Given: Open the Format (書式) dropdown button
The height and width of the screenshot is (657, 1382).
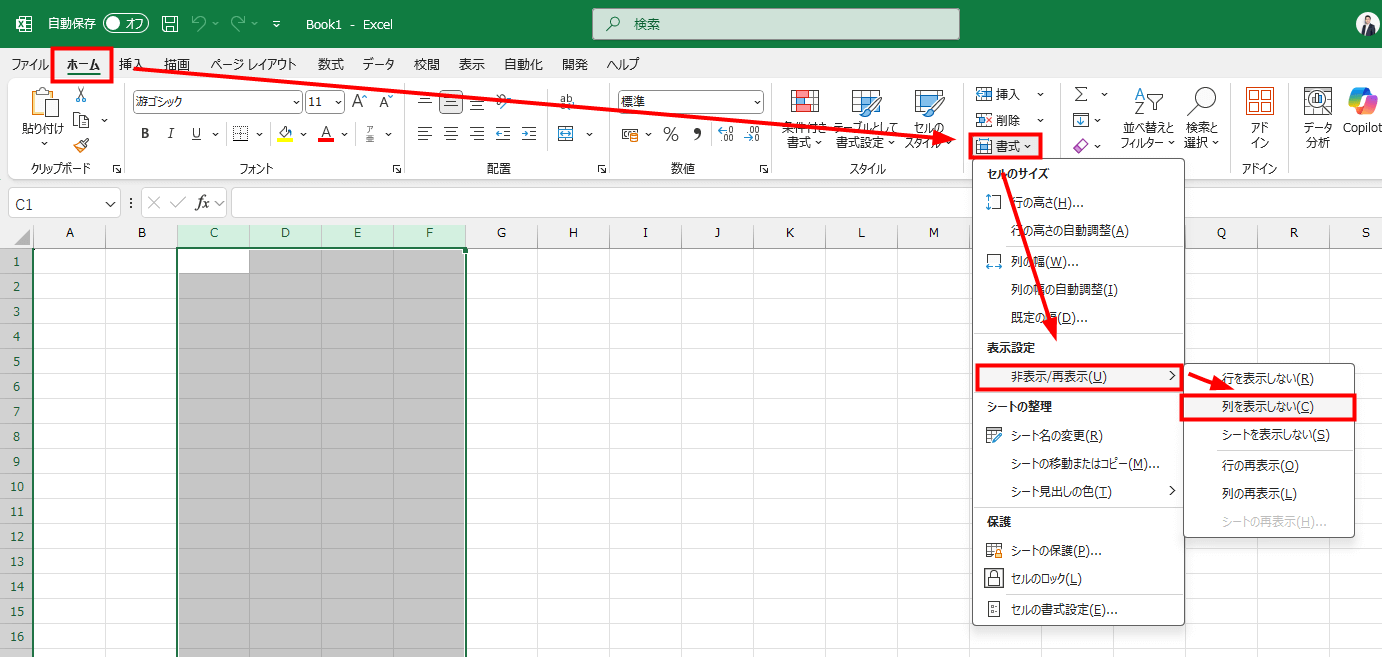Looking at the screenshot, I should coord(1005,146).
